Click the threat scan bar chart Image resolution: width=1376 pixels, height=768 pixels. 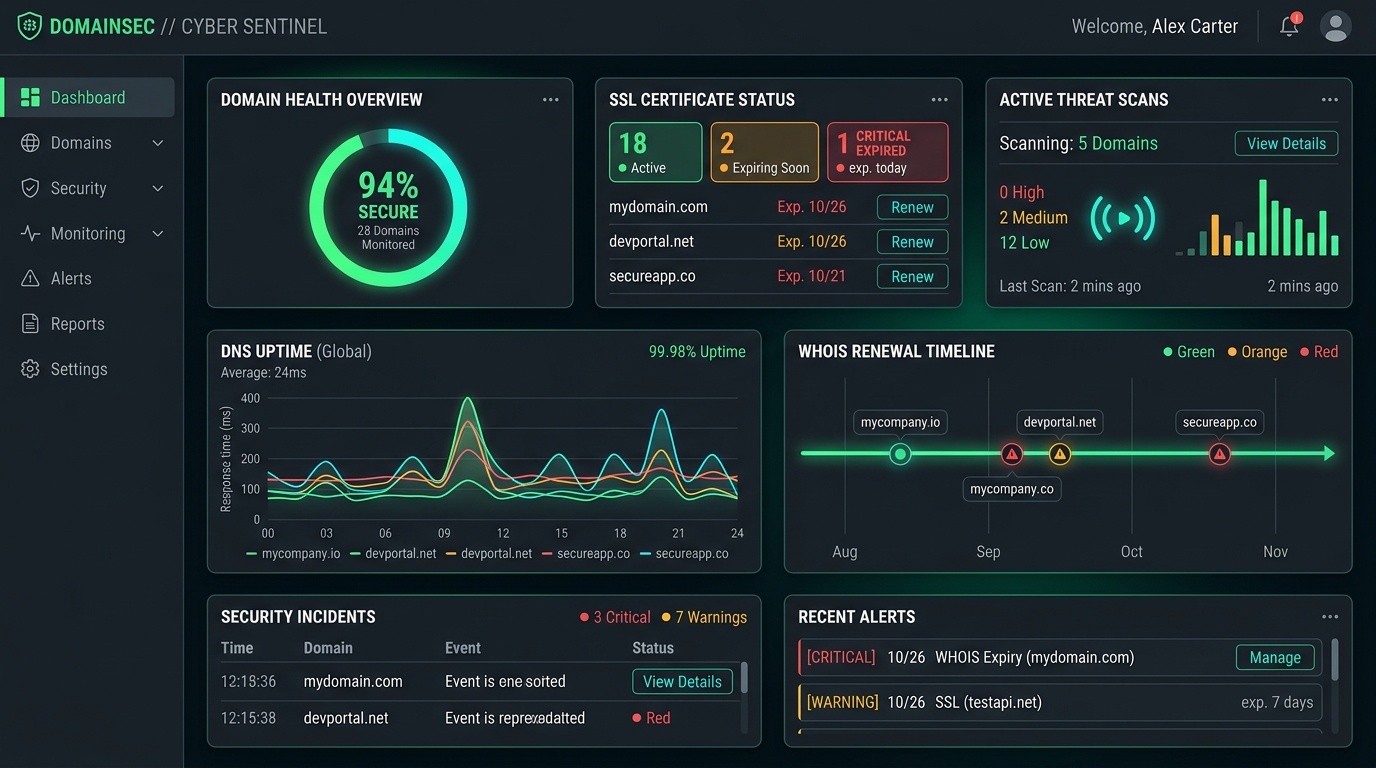pos(1257,218)
